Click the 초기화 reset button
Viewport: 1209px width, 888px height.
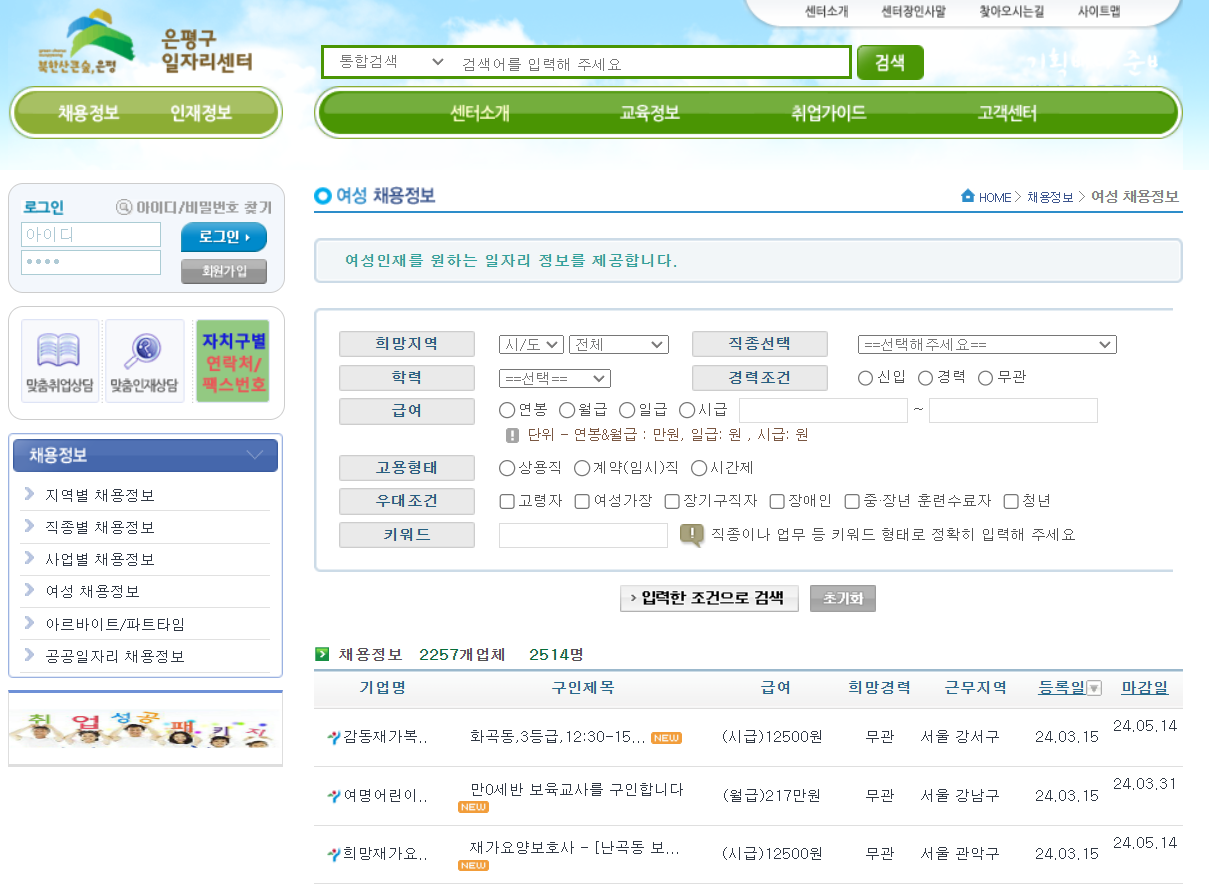pyautogui.click(x=843, y=598)
